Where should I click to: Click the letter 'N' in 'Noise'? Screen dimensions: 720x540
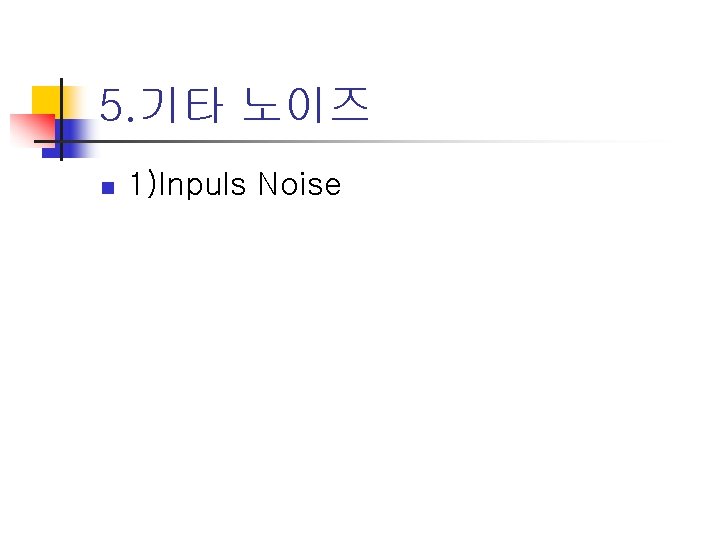268,185
